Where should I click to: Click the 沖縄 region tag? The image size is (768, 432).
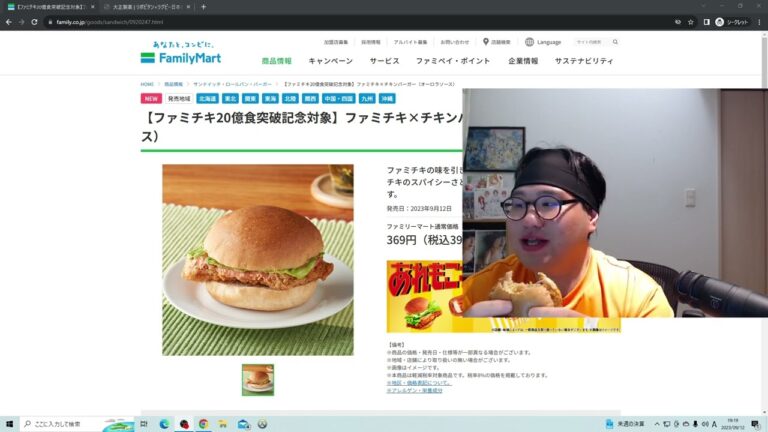click(x=387, y=98)
